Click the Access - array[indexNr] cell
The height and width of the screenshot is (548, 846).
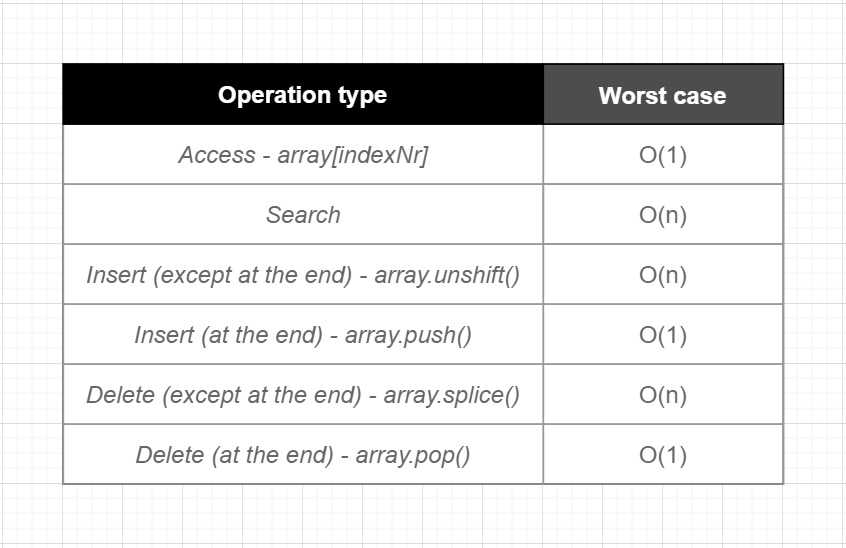[303, 155]
